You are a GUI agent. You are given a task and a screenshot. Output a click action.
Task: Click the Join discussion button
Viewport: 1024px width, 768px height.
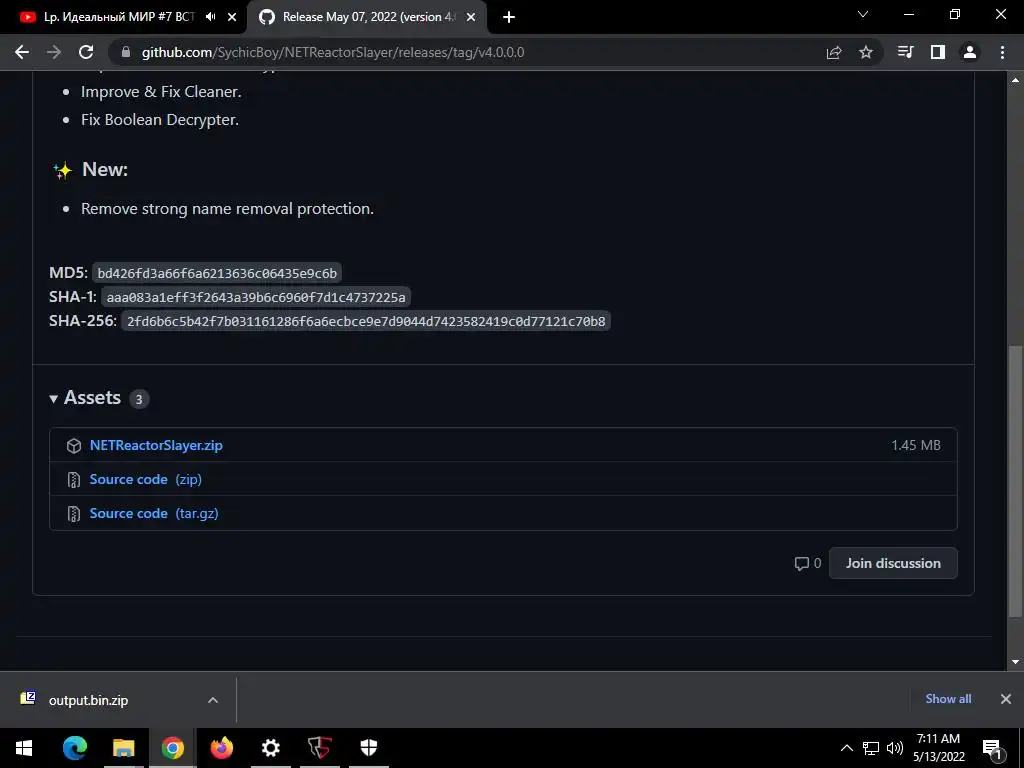[893, 563]
